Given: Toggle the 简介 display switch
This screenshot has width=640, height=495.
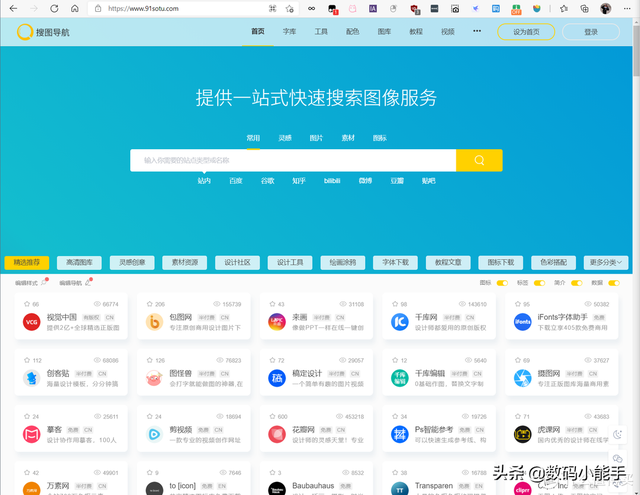Looking at the screenshot, I should [576, 283].
